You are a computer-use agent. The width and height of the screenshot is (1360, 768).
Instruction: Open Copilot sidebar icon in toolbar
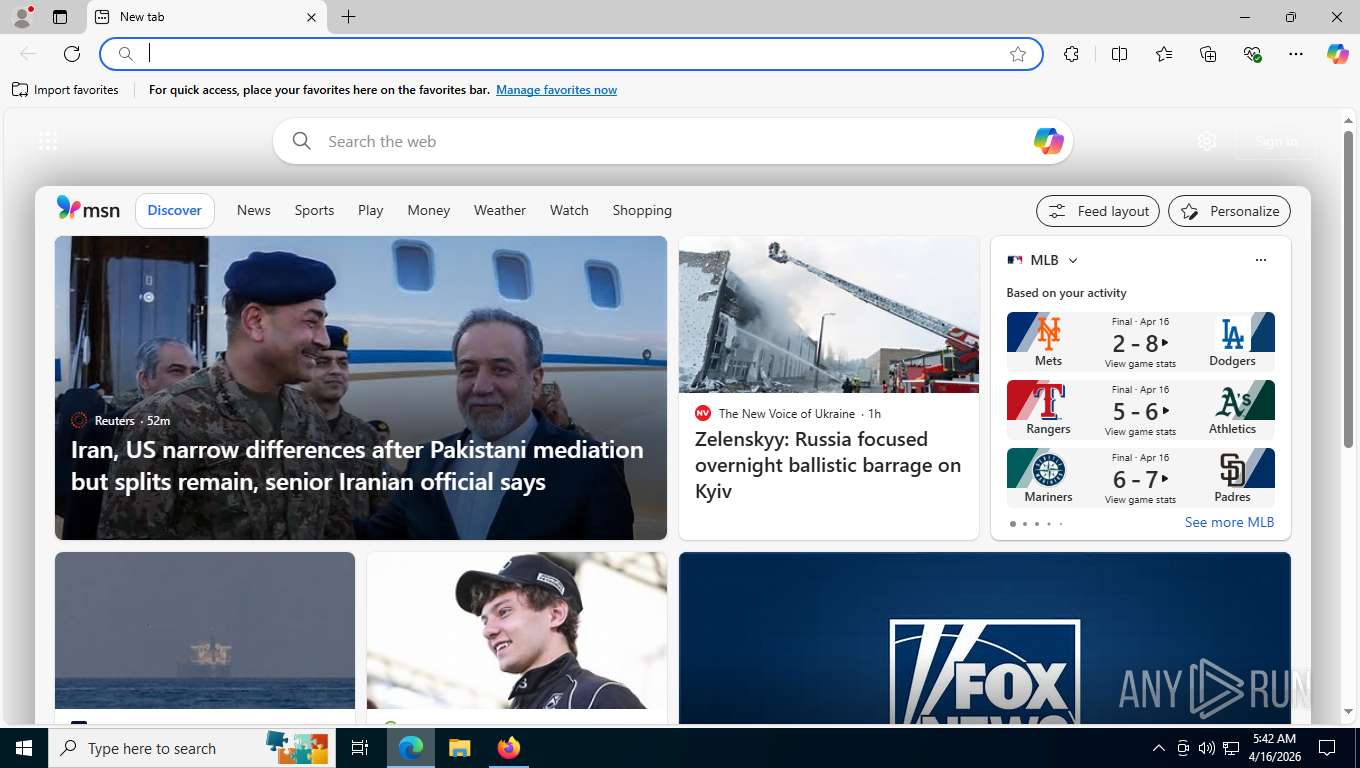coord(1338,54)
